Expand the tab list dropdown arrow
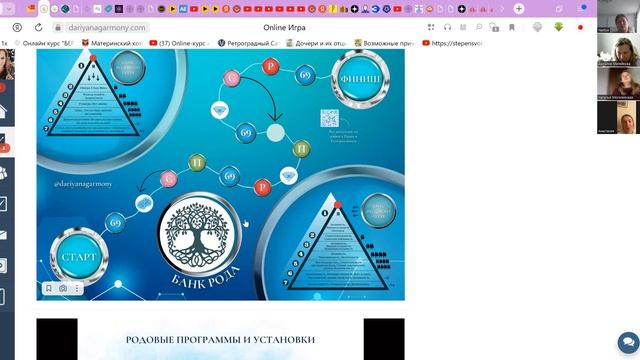The height and width of the screenshot is (360, 640). [9, 9]
